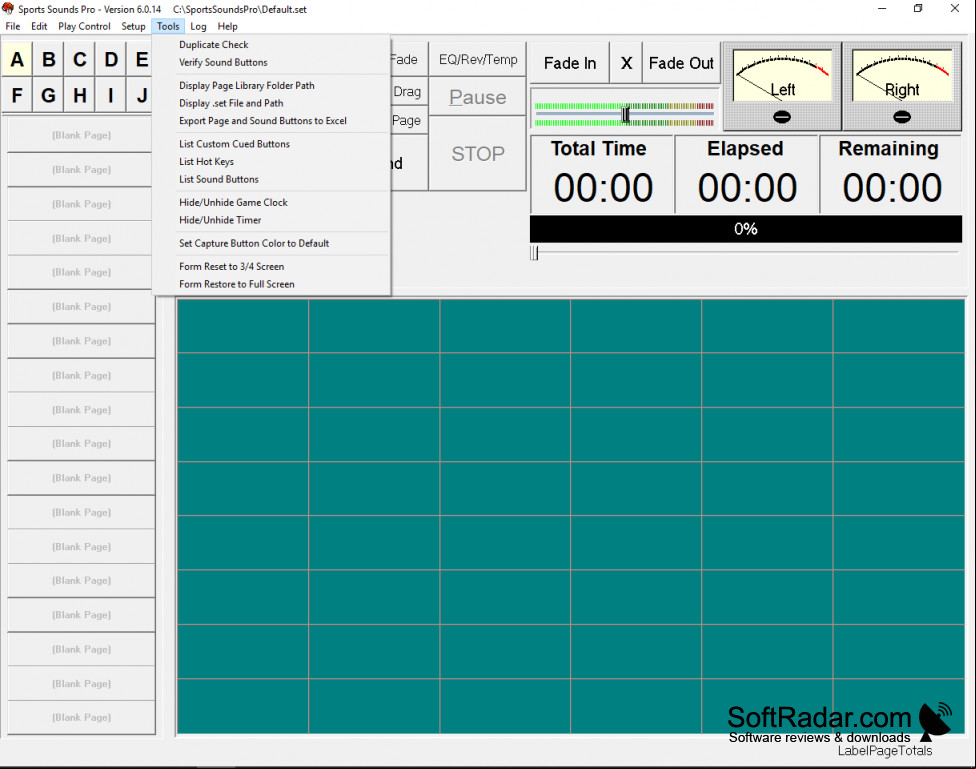Minimize the Sports Sounds Pro window
The image size is (976, 769).
(882, 9)
